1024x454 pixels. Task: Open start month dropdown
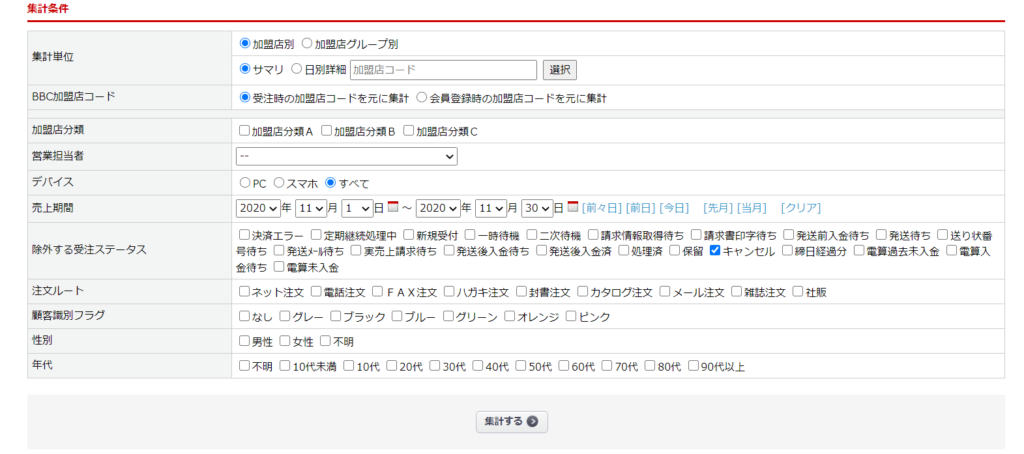(x=311, y=208)
